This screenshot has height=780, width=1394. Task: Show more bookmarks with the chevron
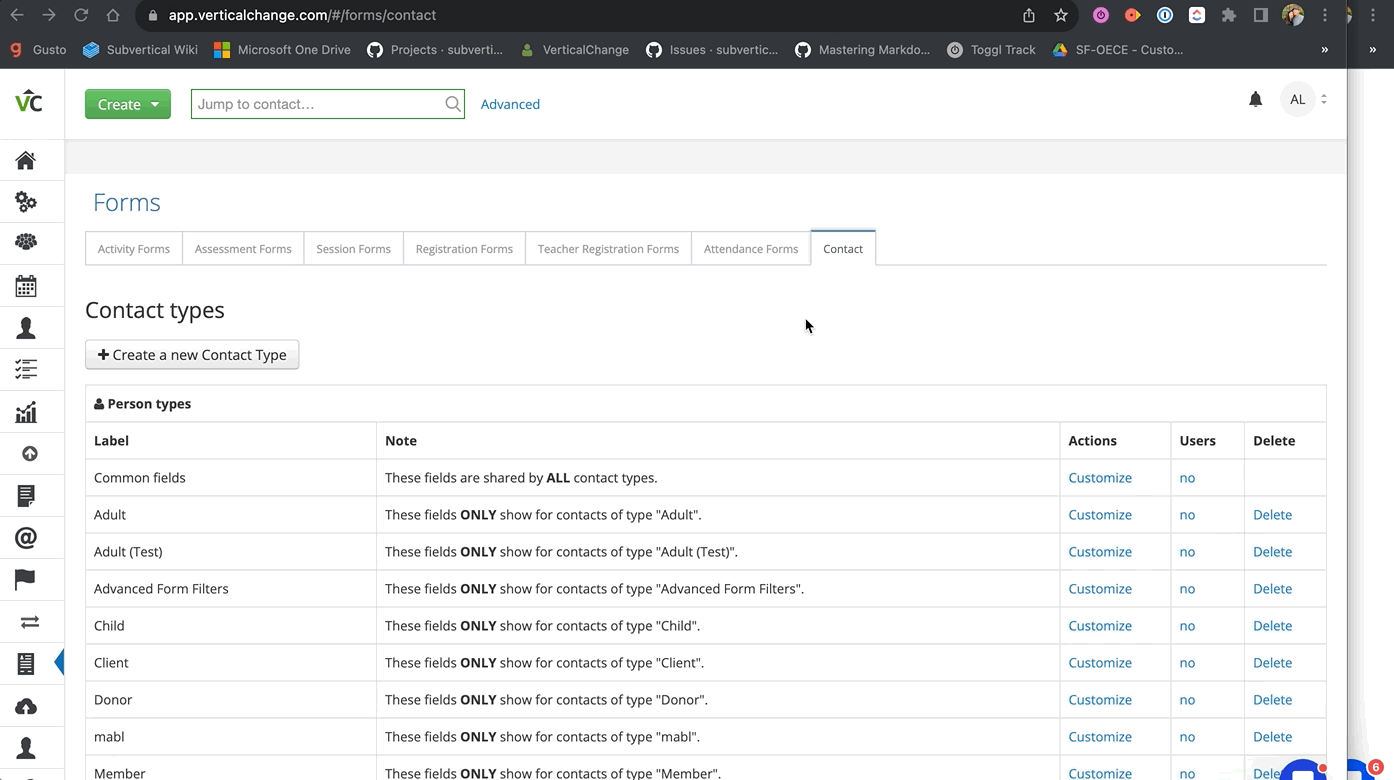pos(1325,49)
